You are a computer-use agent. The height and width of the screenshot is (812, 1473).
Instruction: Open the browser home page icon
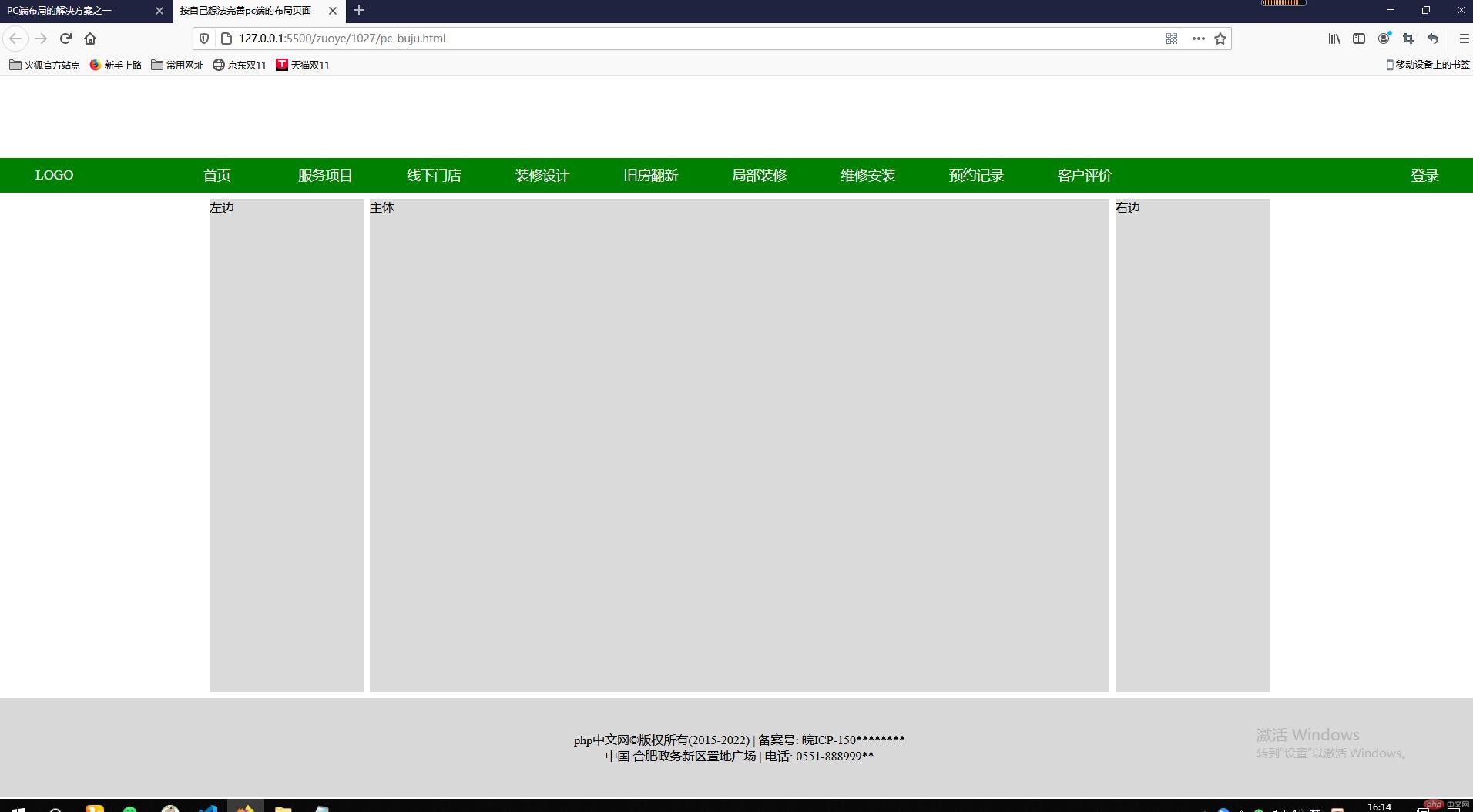[x=90, y=39]
